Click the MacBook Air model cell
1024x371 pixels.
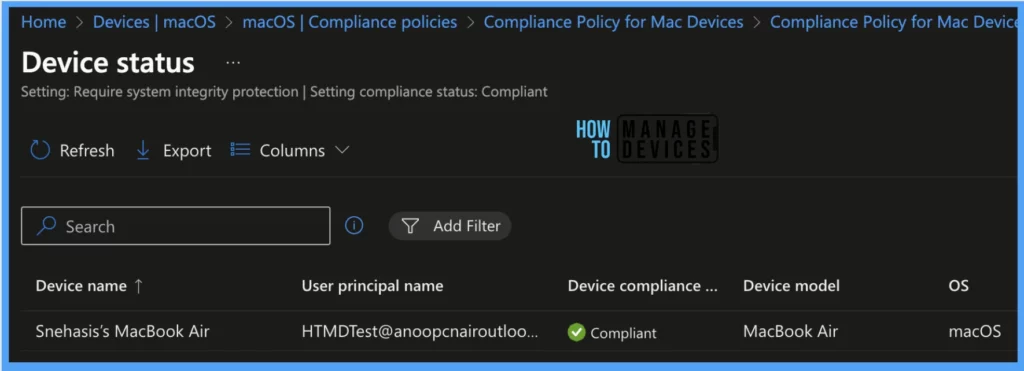pos(790,332)
